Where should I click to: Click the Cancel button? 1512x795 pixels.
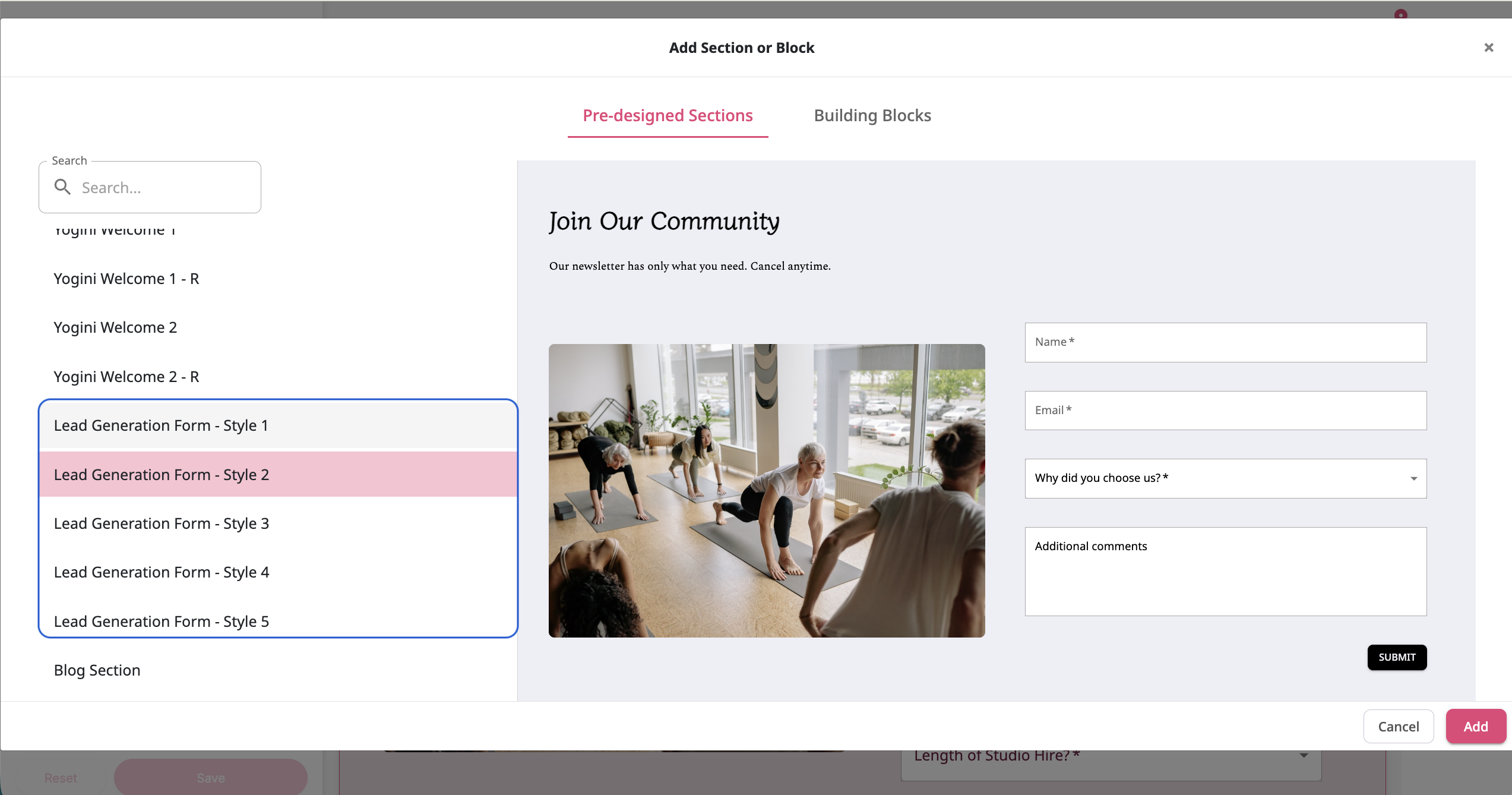pyautogui.click(x=1398, y=725)
